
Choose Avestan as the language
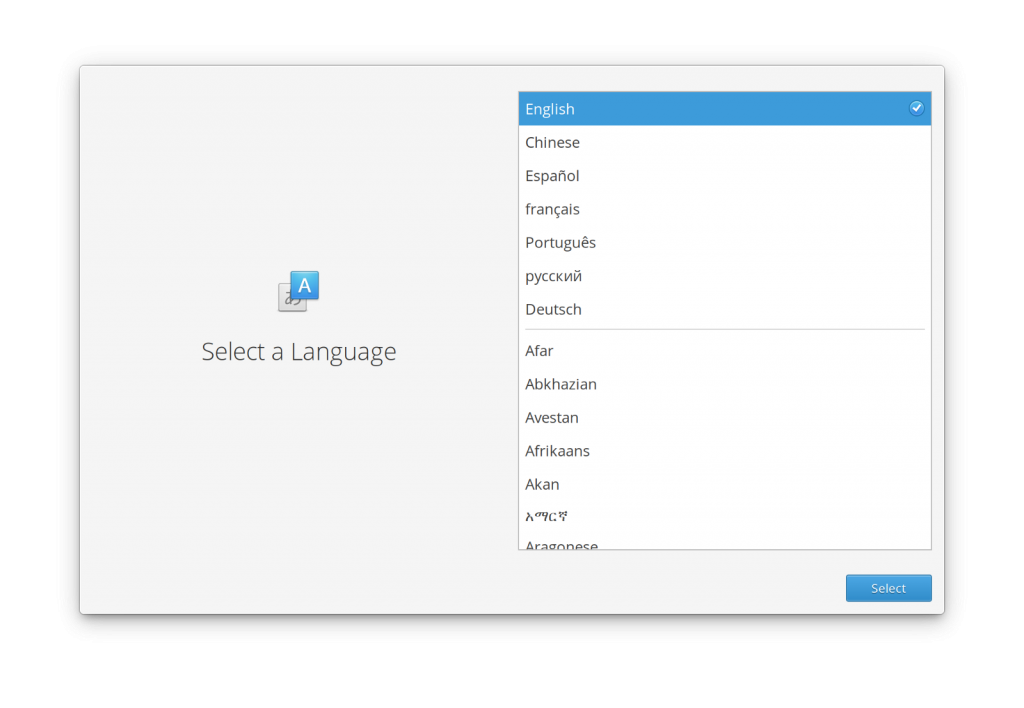[551, 417]
